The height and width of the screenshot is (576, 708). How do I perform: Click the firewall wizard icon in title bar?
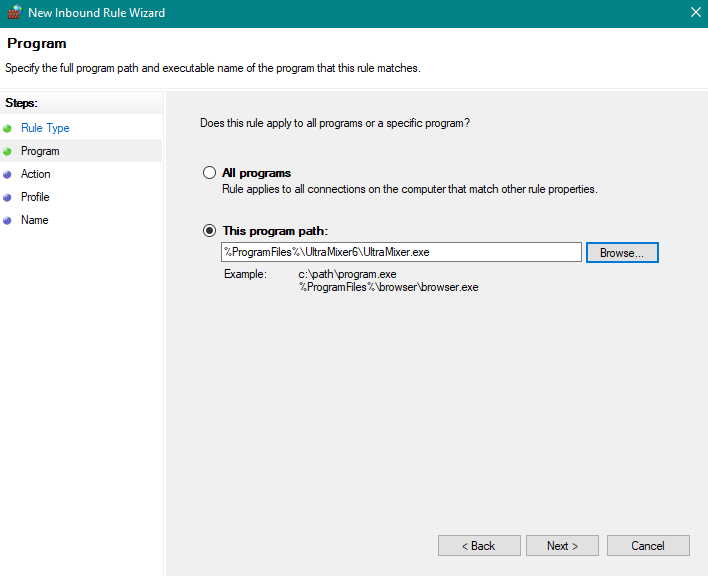coord(13,13)
